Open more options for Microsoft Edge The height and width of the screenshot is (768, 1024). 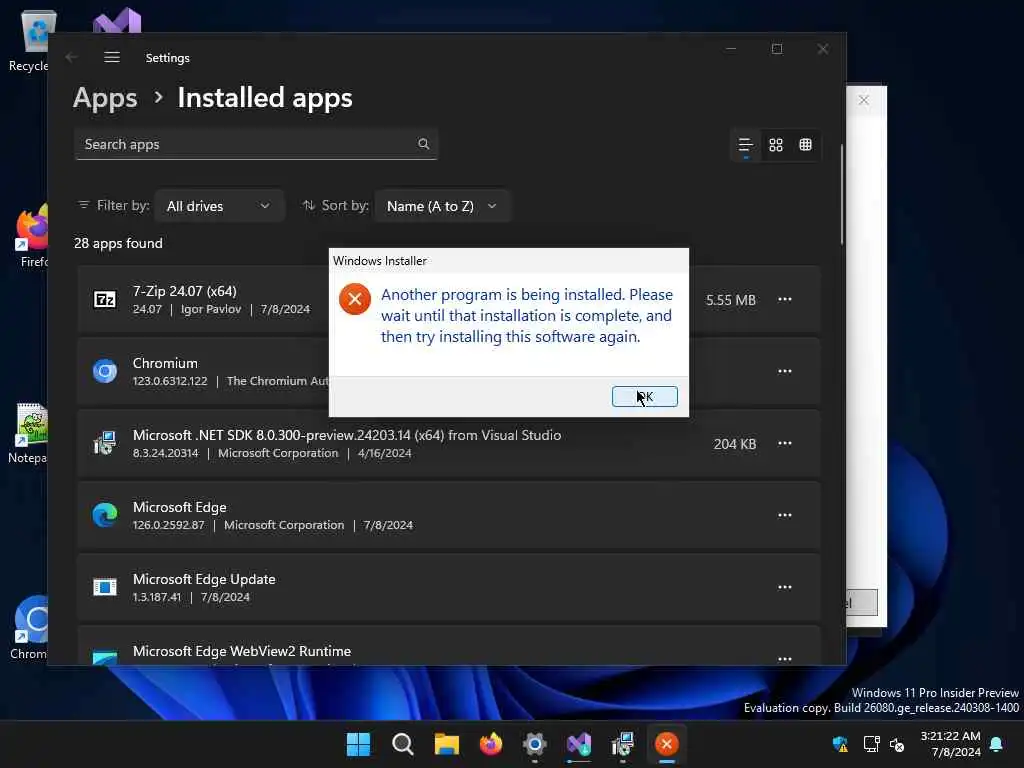[x=784, y=515]
